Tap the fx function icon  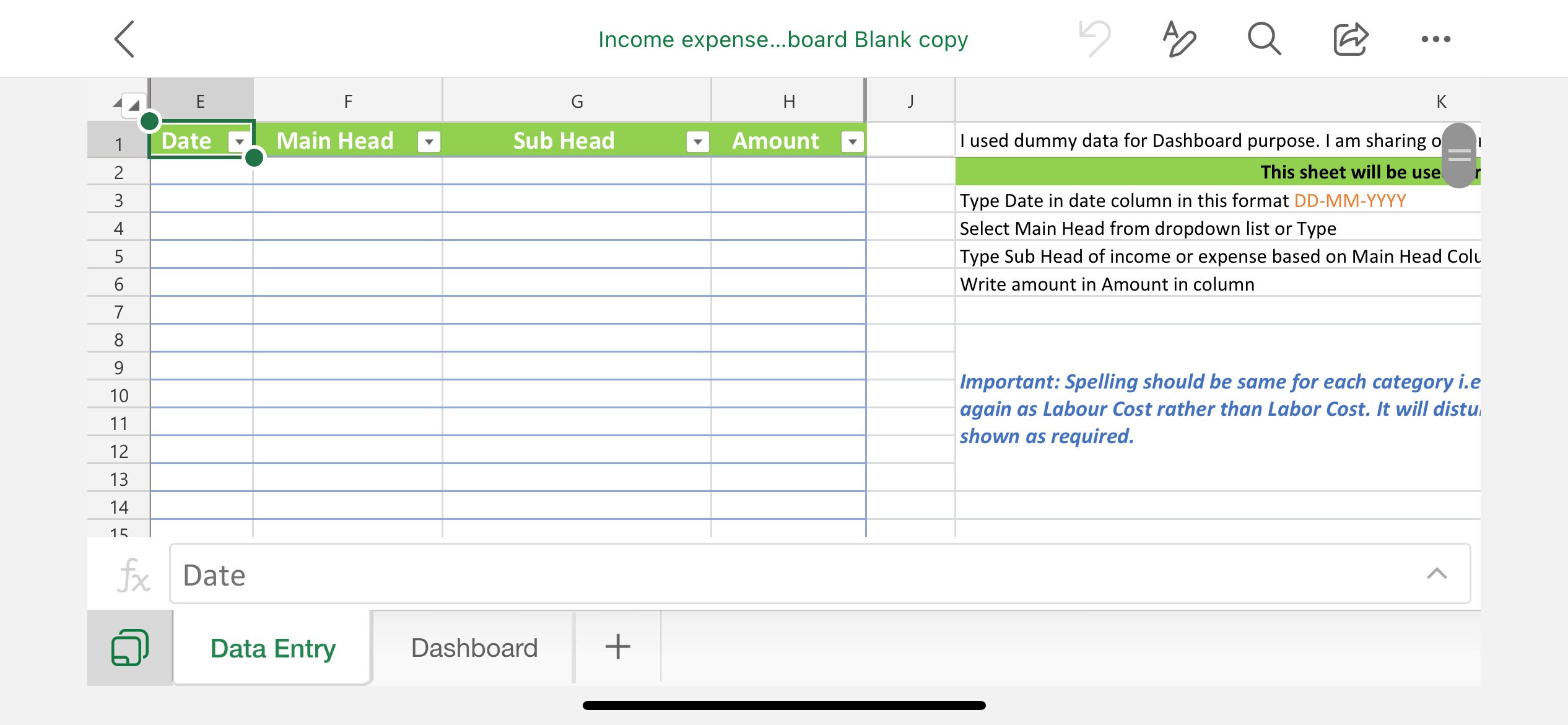pos(136,574)
